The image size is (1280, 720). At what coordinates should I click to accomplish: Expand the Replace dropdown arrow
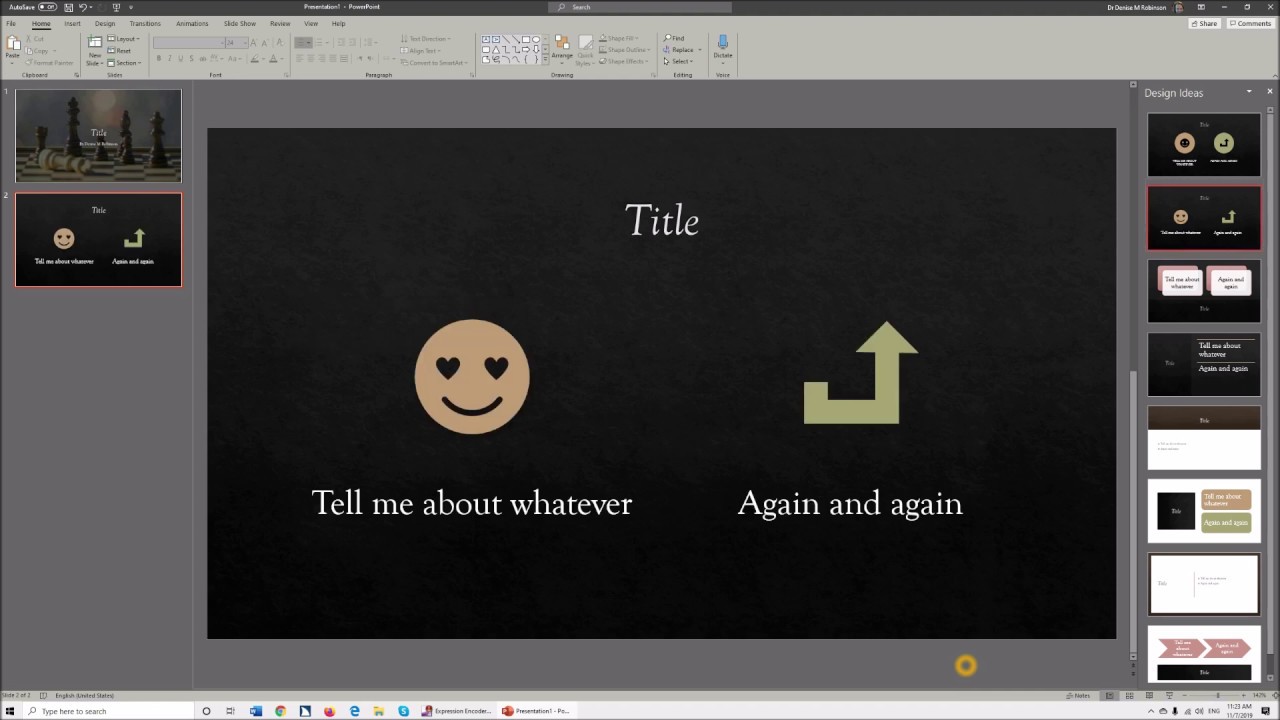699,50
